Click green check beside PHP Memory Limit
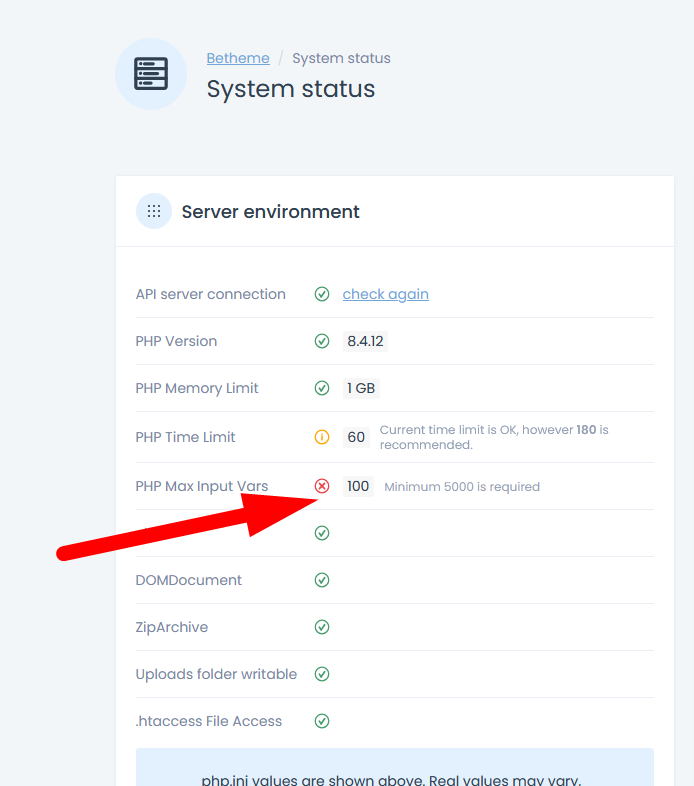This screenshot has width=694, height=786. [x=322, y=388]
